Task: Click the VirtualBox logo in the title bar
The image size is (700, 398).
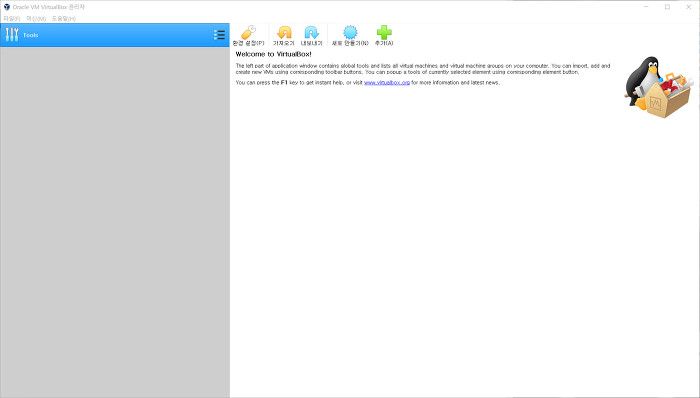Action: (6, 7)
